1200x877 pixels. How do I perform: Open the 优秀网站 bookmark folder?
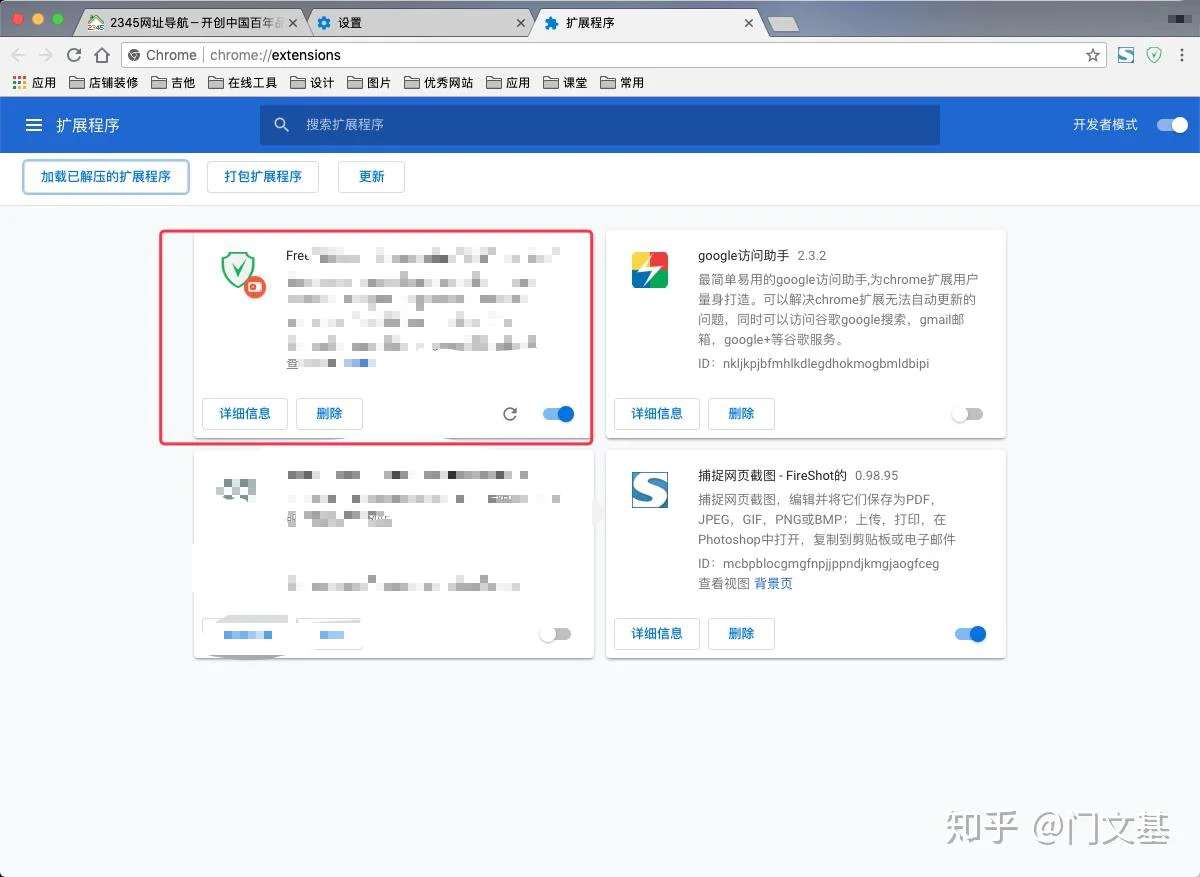click(438, 83)
